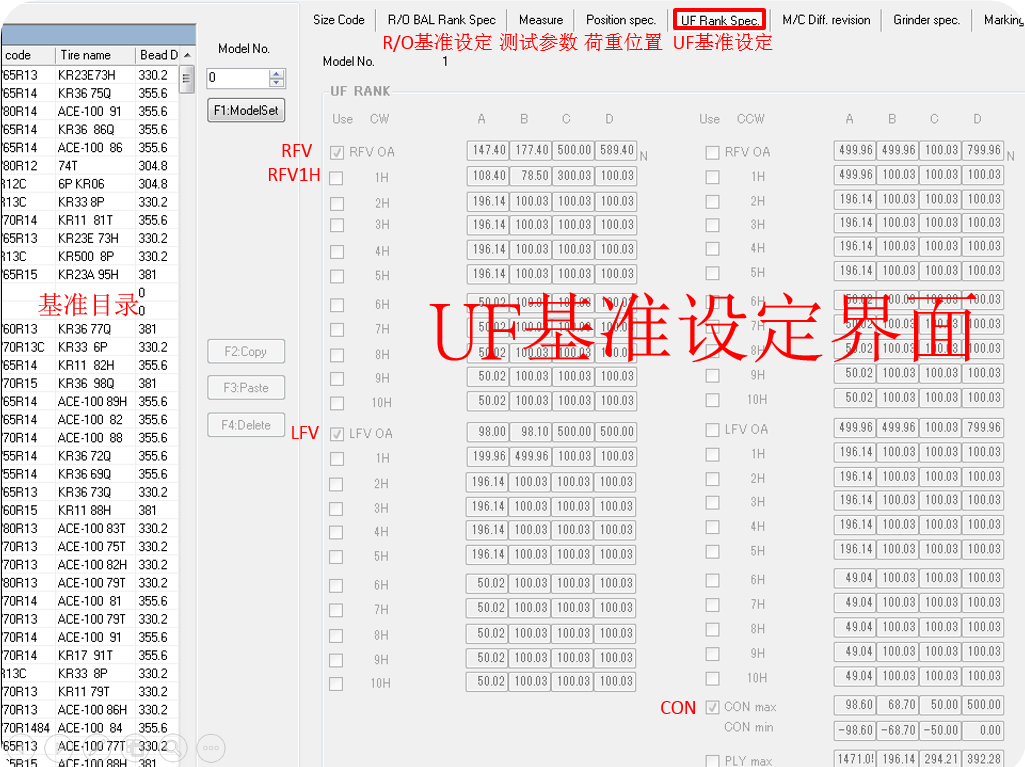The height and width of the screenshot is (767, 1025).
Task: Click the Model No. spinner up arrow
Action: (x=277, y=72)
